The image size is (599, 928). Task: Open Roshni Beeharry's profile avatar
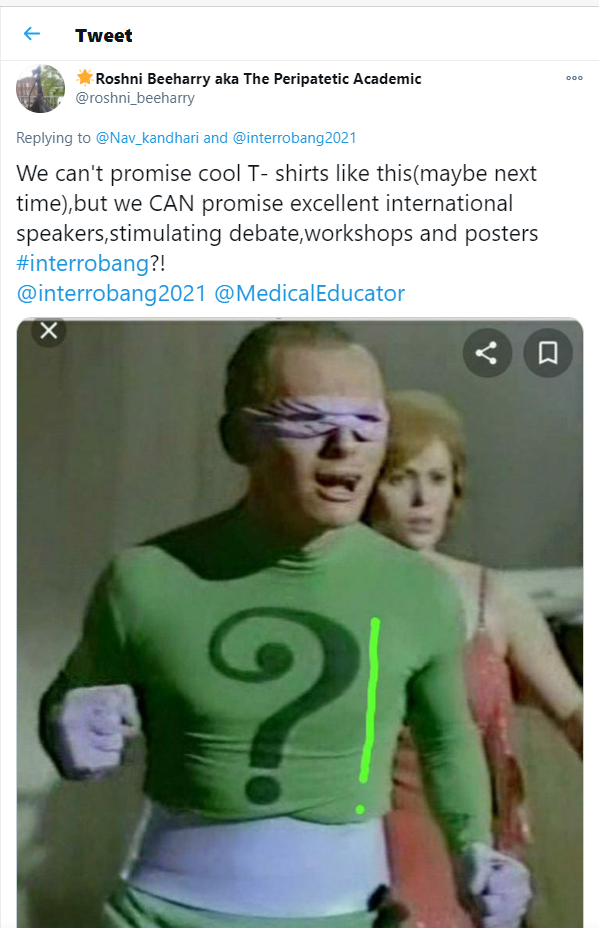point(40,89)
